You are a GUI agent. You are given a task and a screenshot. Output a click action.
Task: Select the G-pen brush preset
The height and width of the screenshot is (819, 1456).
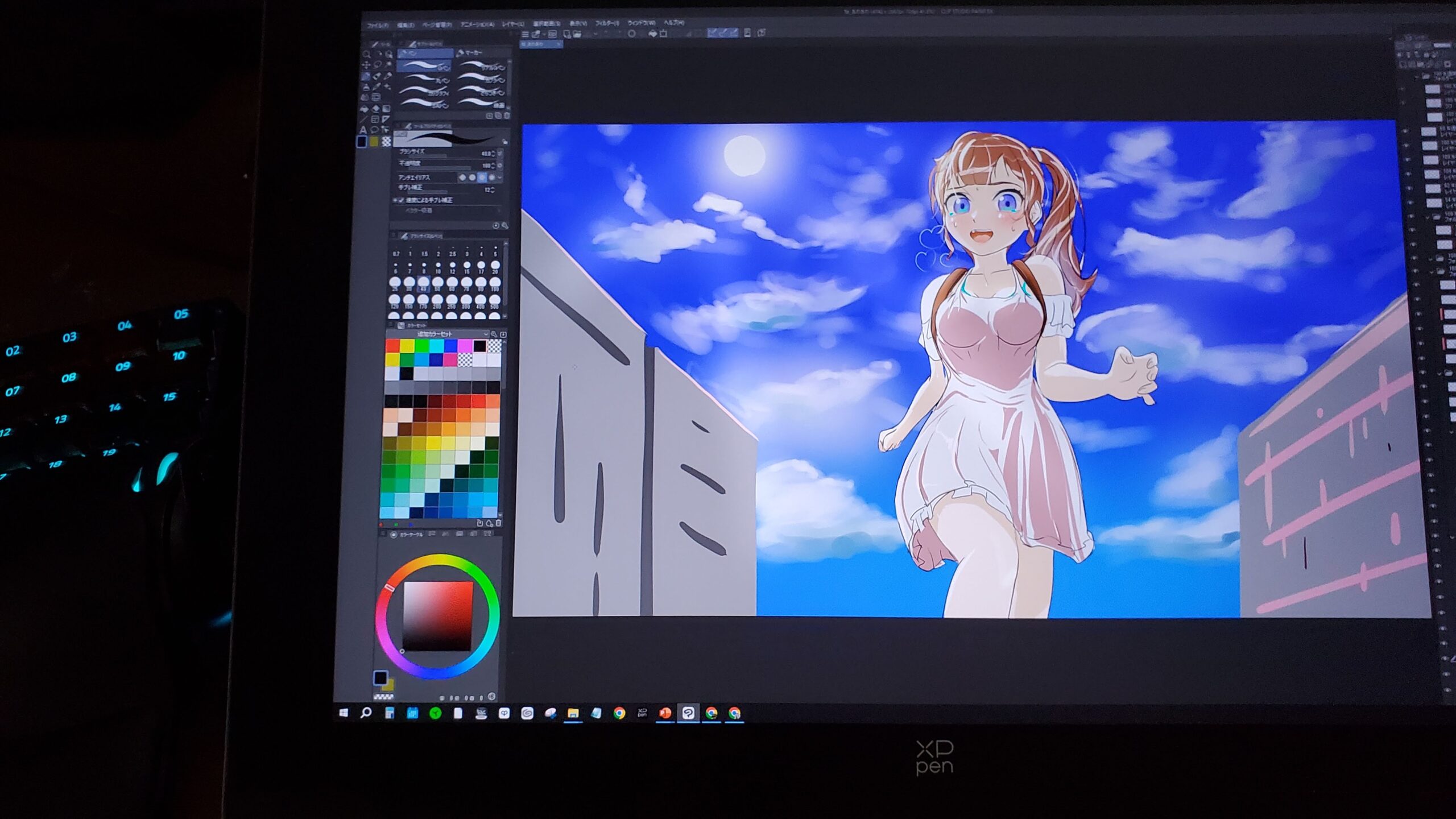coord(424,66)
